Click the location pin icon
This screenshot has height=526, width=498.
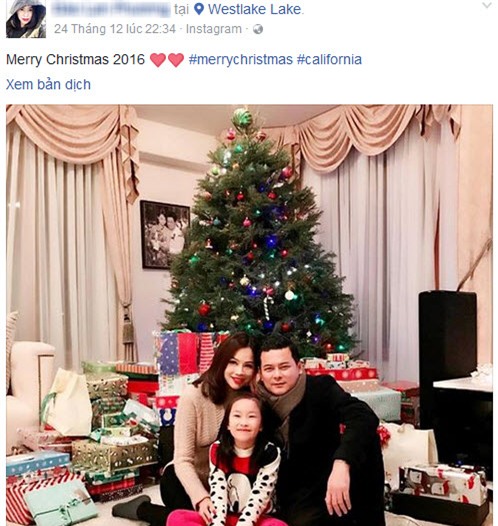pos(199,9)
